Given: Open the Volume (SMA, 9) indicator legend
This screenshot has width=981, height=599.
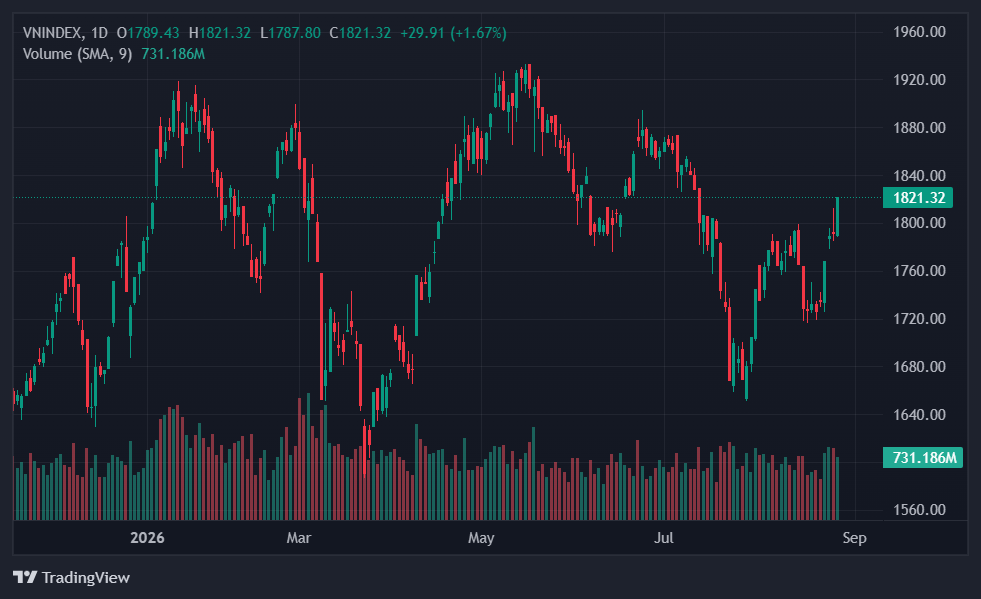Looking at the screenshot, I should click(77, 54).
